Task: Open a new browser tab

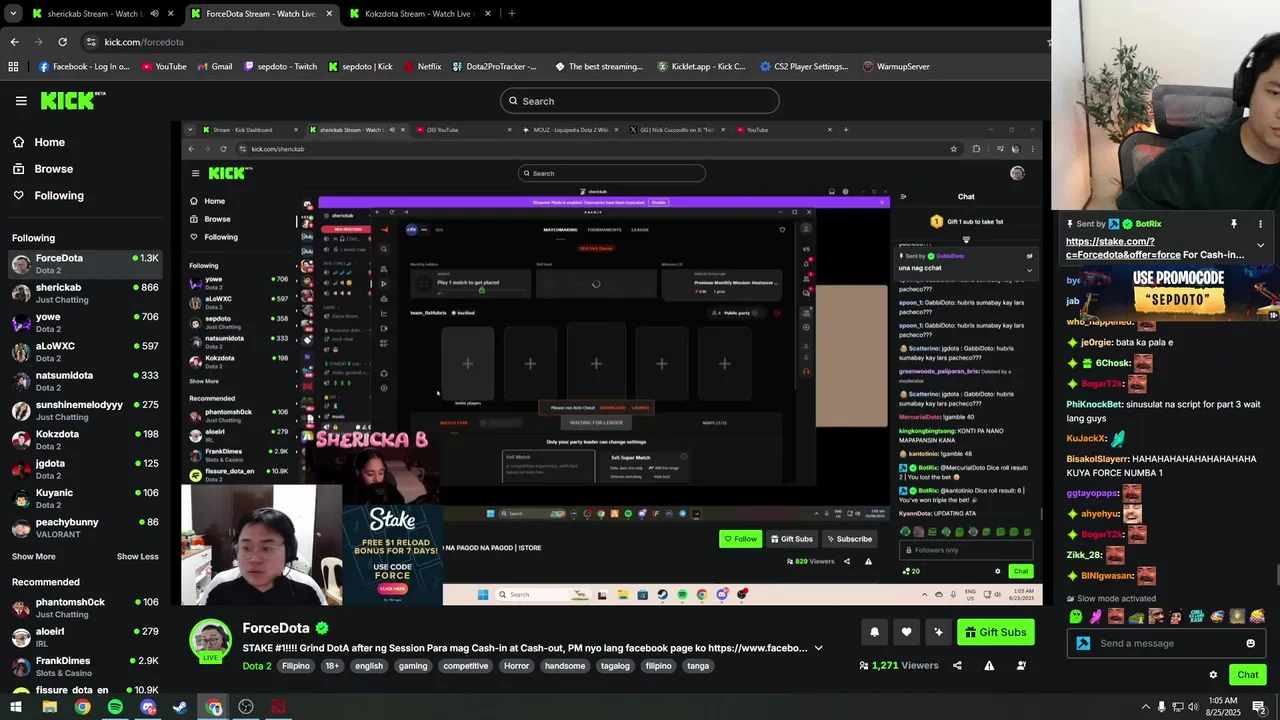Action: tap(511, 14)
